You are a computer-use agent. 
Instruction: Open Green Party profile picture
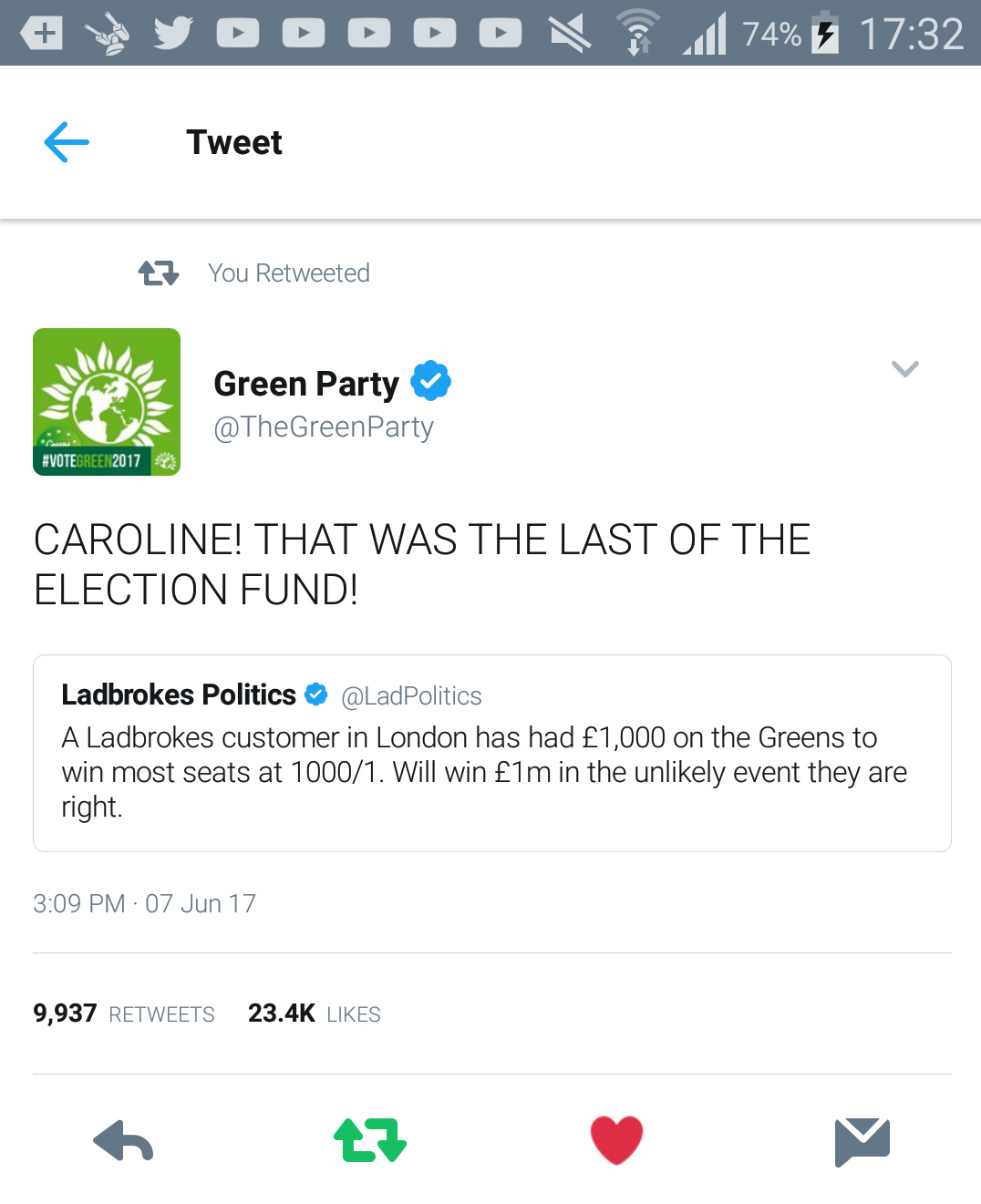coord(107,402)
